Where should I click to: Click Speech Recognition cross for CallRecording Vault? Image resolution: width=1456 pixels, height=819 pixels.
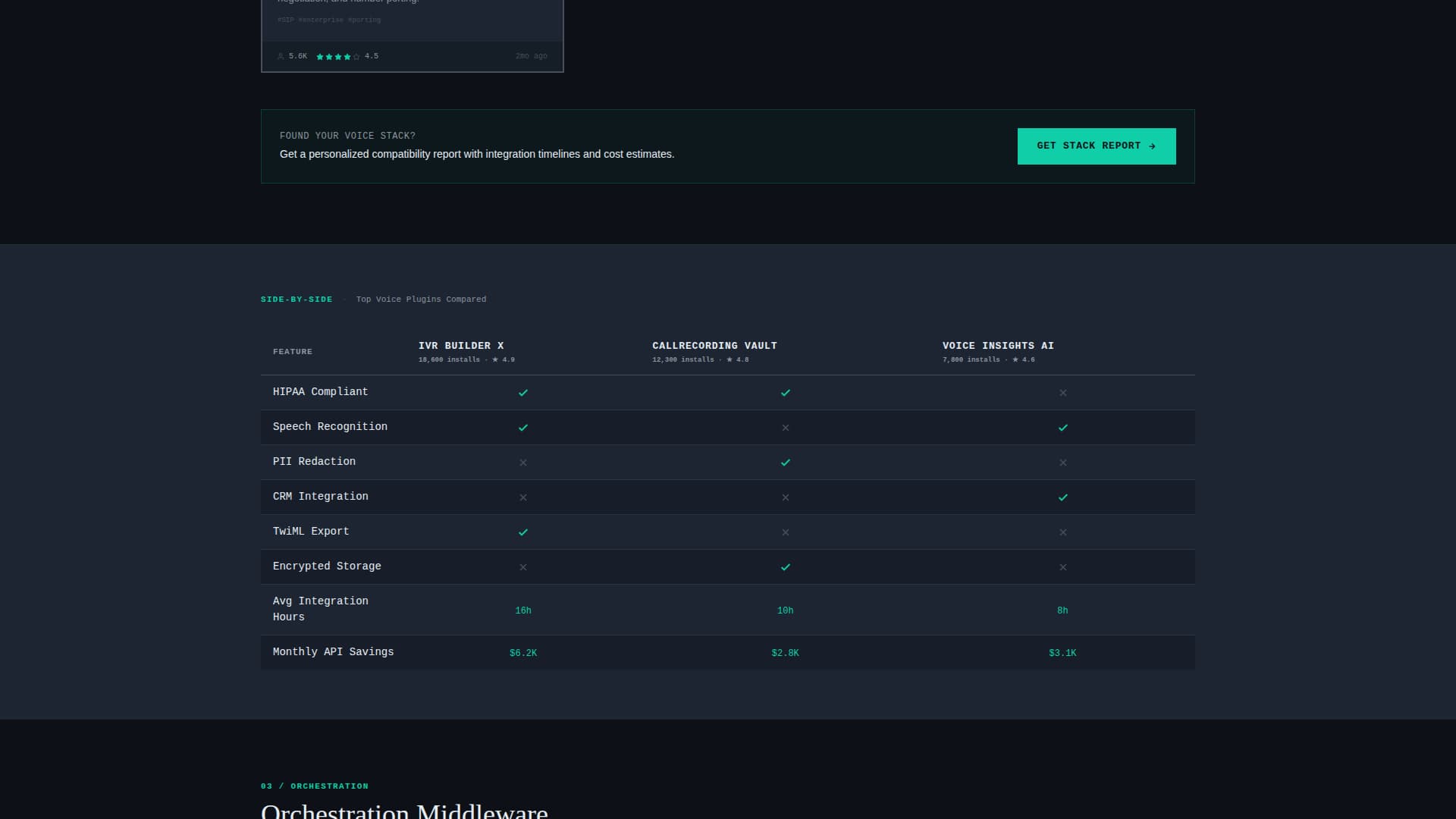[786, 428]
